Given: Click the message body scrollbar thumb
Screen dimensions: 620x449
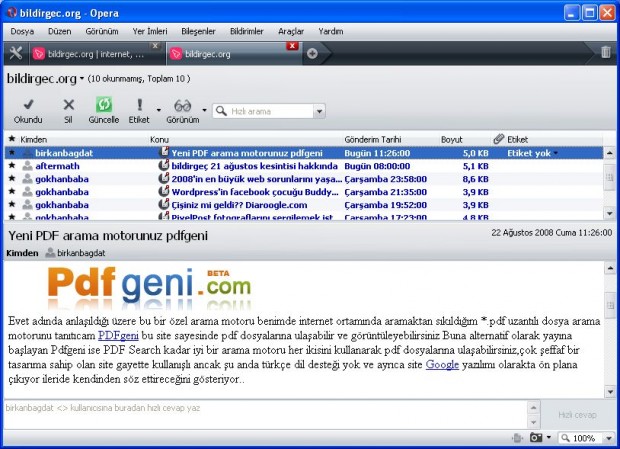Looking at the screenshot, I should [x=610, y=305].
